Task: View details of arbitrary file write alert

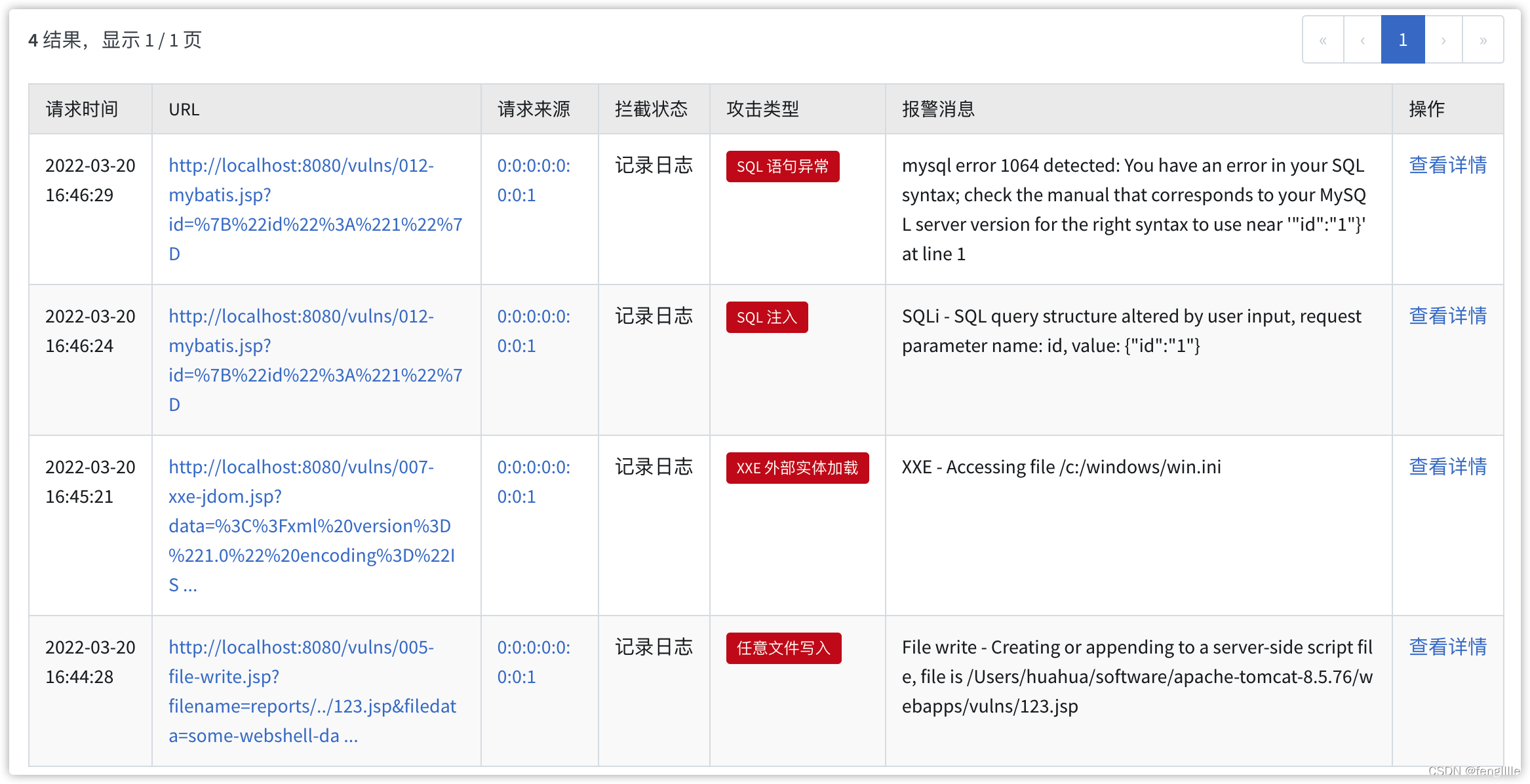Action: tap(1447, 647)
